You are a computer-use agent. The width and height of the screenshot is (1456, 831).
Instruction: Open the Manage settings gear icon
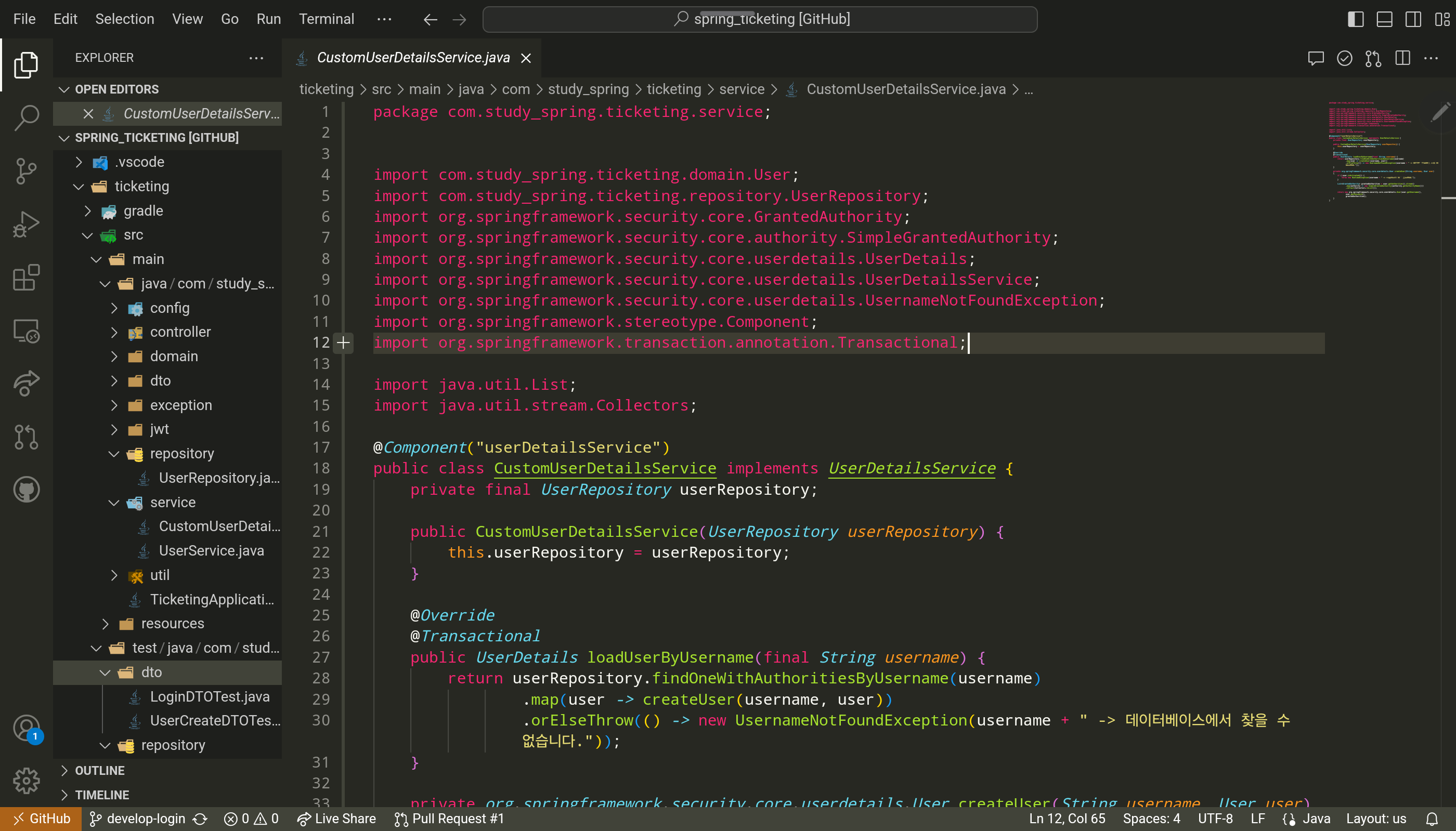(27, 780)
